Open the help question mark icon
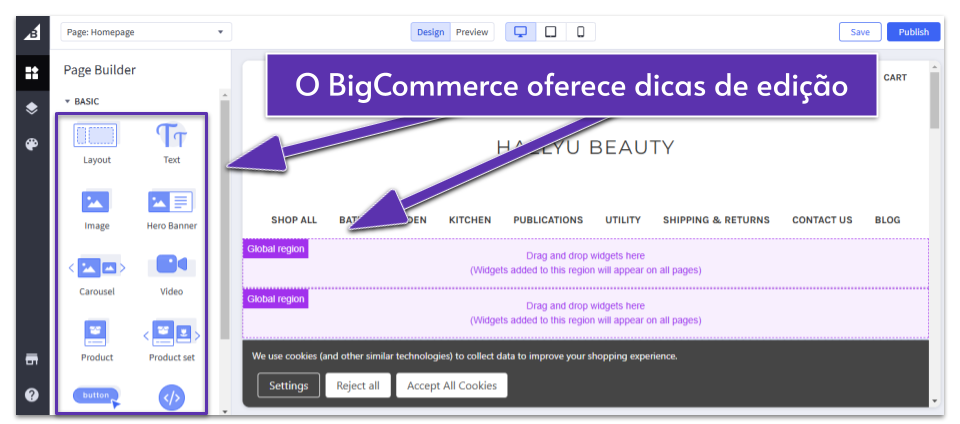 point(32,395)
